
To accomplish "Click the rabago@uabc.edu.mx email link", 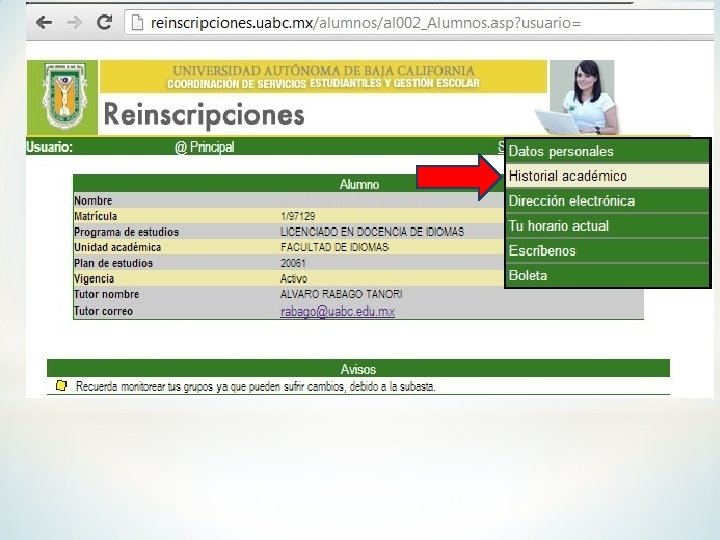I will [338, 311].
